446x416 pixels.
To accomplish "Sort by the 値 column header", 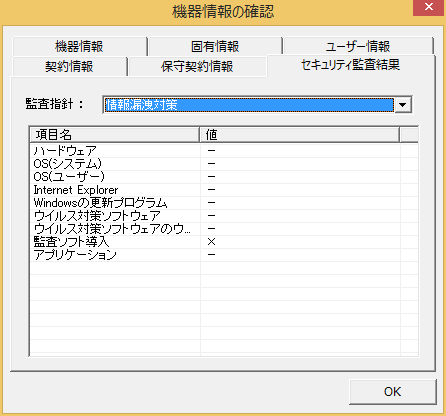I will [300, 135].
